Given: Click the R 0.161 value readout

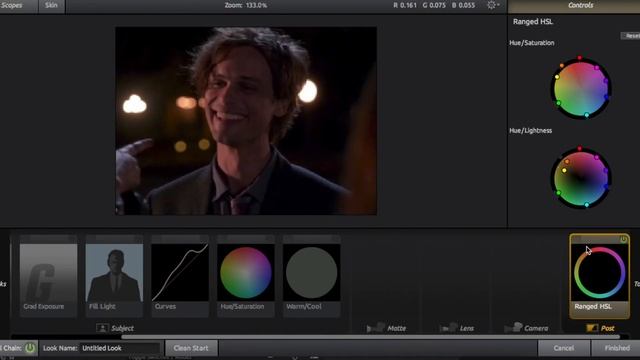Looking at the screenshot, I should (405, 5).
